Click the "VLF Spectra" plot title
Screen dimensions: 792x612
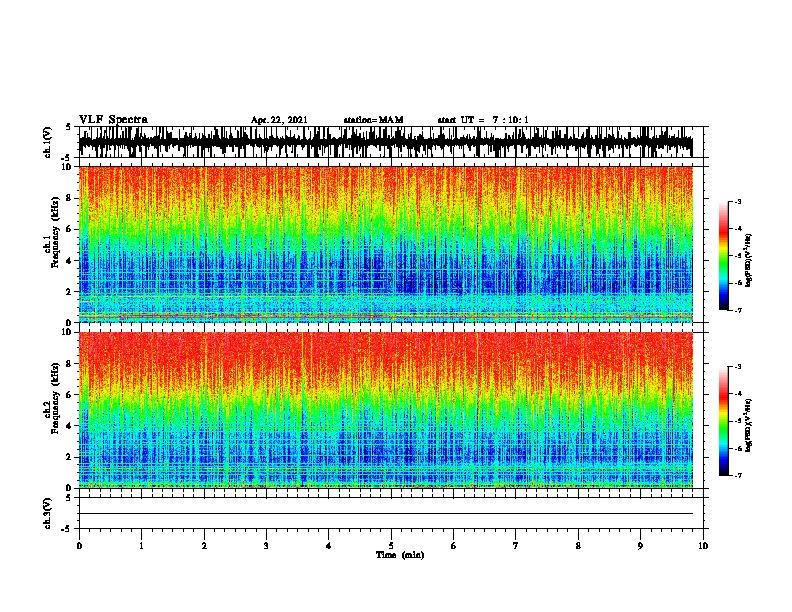click(113, 120)
